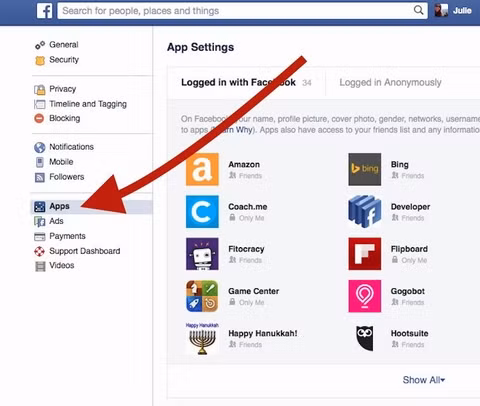480x406 pixels.
Task: Click the search magnifier icon
Action: coord(419,10)
